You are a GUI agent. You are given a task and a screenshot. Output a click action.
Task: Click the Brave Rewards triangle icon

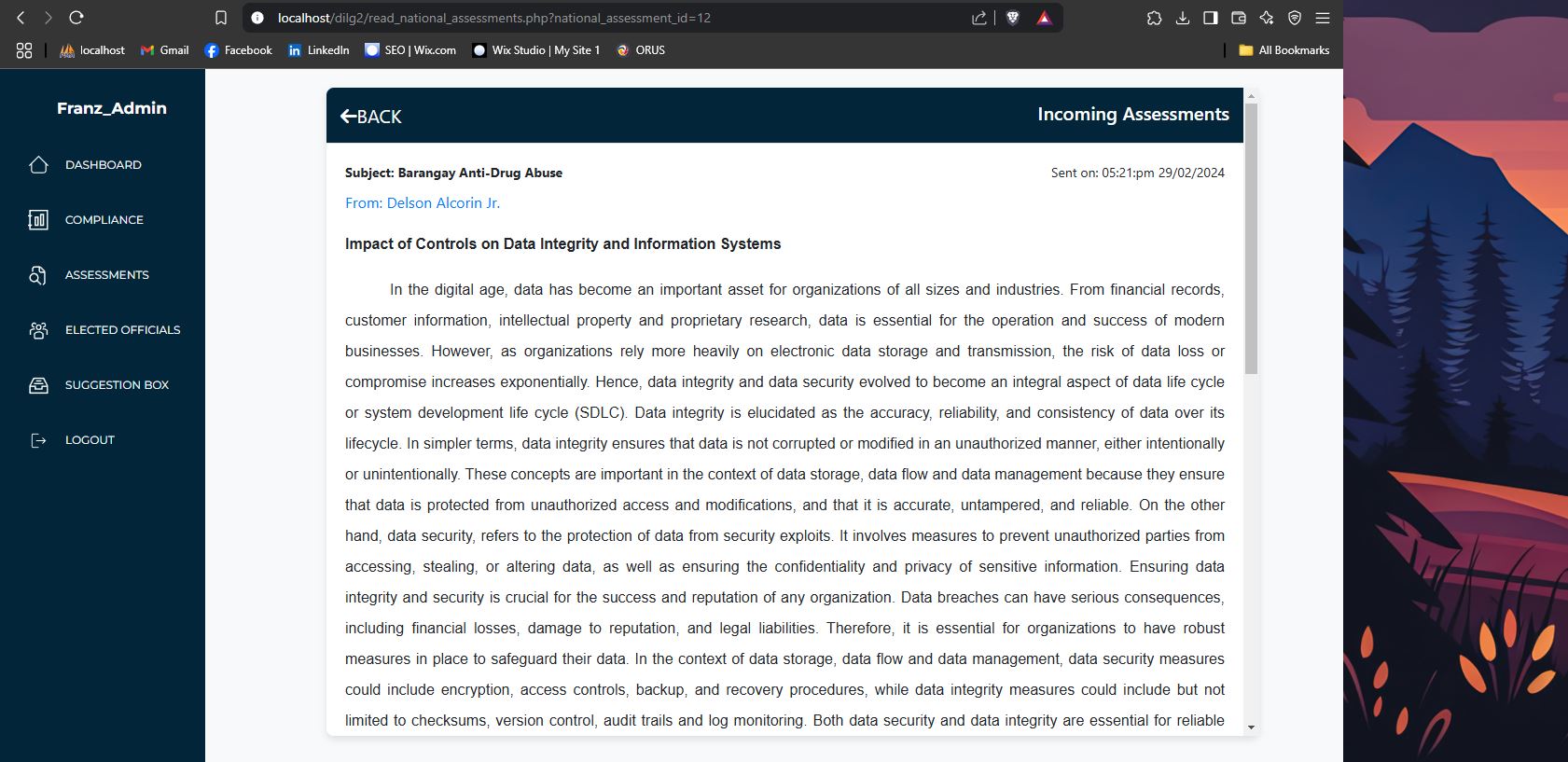[x=1044, y=18]
